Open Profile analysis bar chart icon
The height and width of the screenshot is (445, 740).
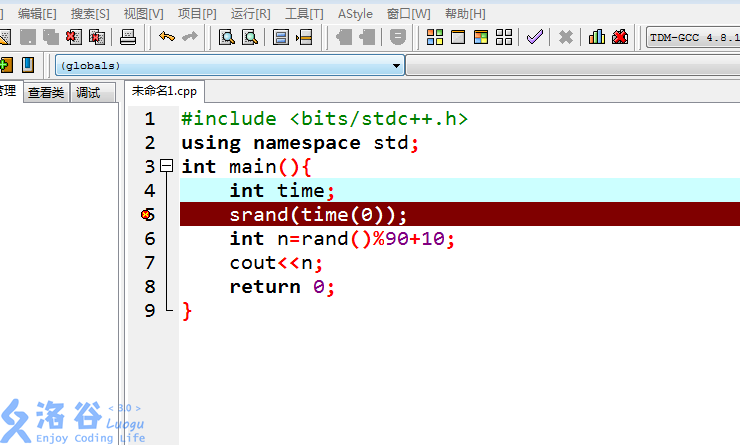pos(597,38)
